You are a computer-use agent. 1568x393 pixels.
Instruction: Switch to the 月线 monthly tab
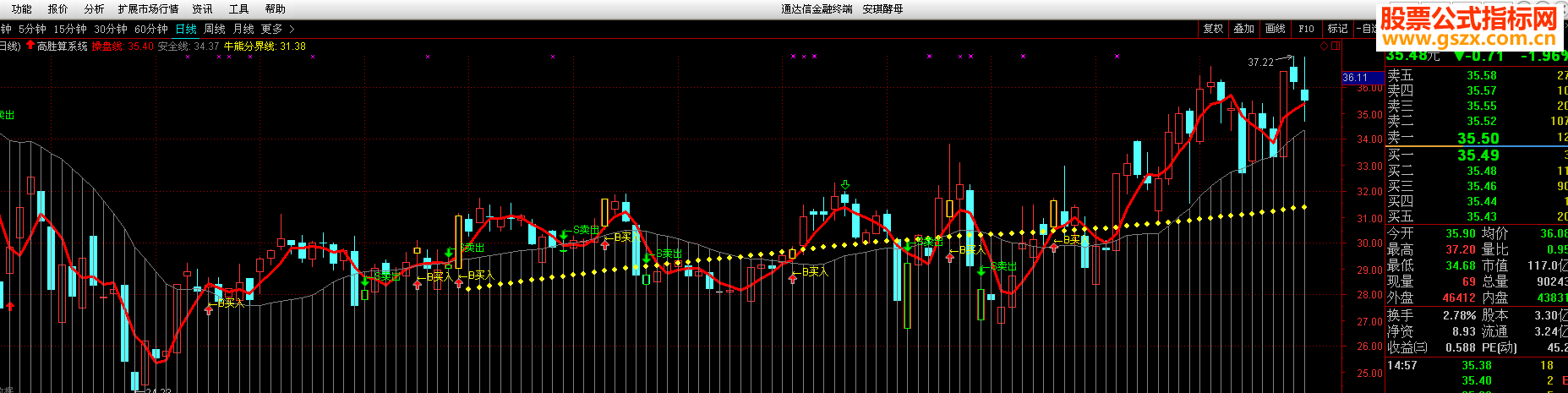[243, 29]
